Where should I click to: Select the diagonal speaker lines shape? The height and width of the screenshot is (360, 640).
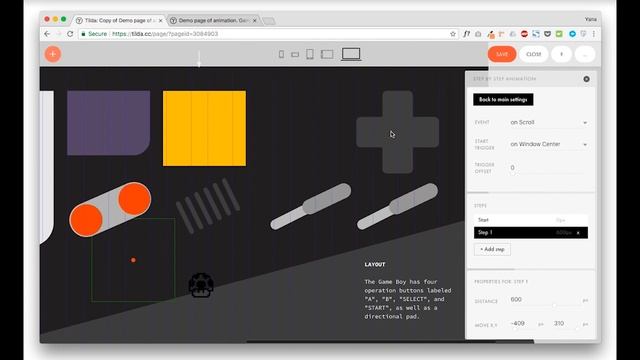point(208,205)
